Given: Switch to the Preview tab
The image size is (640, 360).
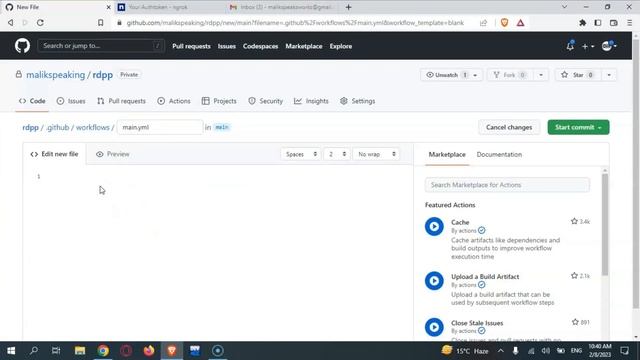Looking at the screenshot, I should tap(113, 154).
